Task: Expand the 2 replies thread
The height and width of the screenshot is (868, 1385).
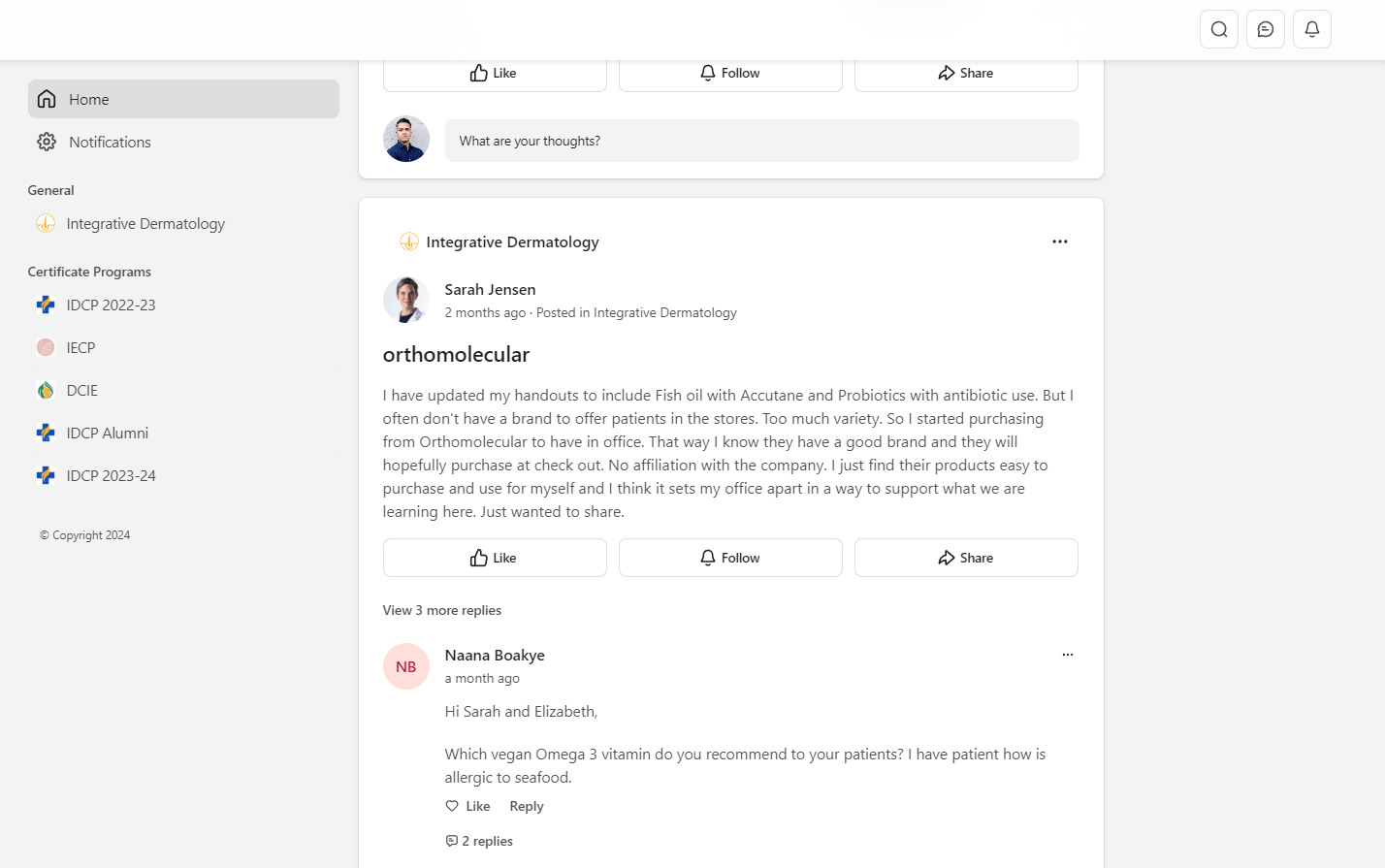Action: pos(480,841)
